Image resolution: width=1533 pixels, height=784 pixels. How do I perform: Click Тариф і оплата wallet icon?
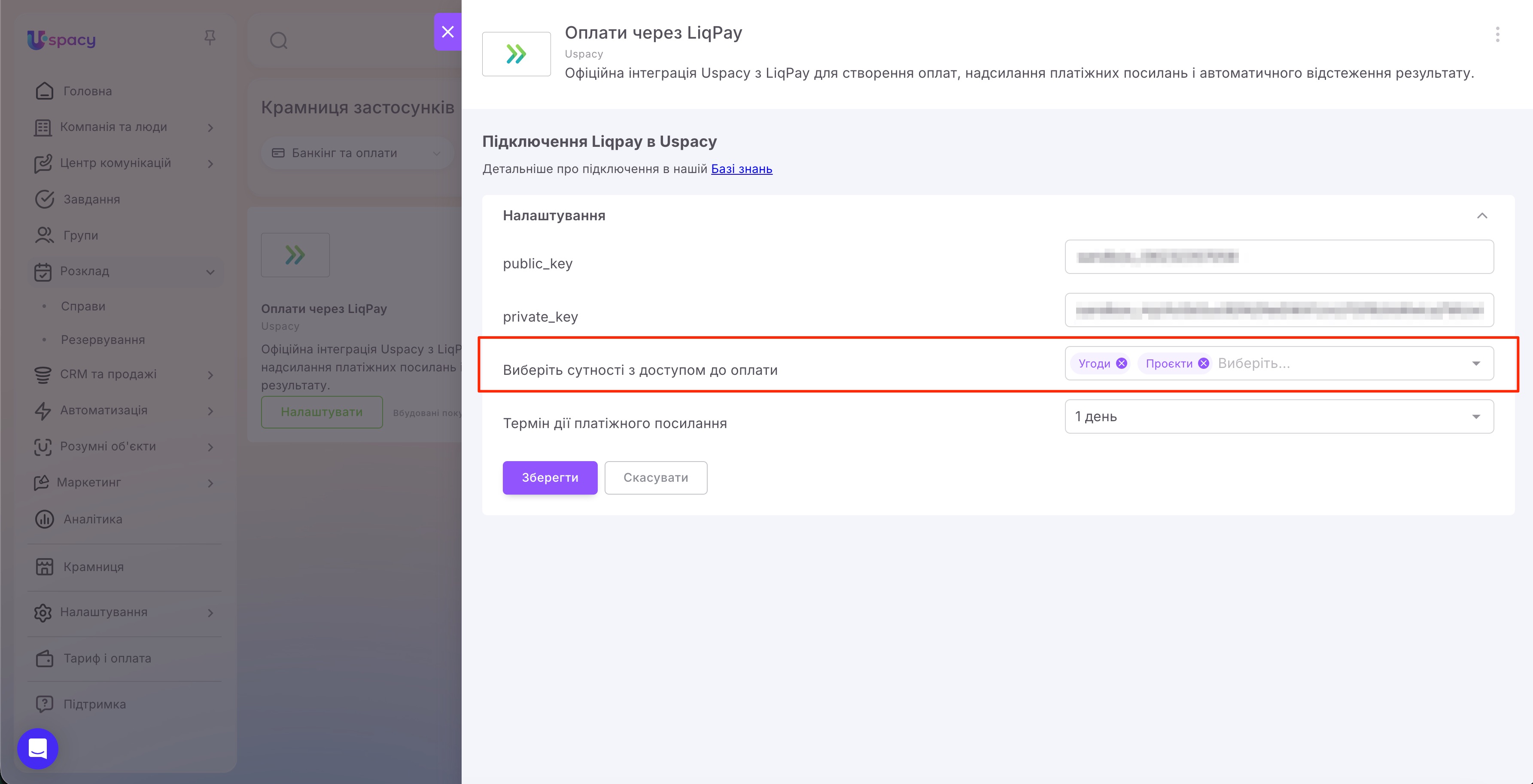tap(44, 659)
